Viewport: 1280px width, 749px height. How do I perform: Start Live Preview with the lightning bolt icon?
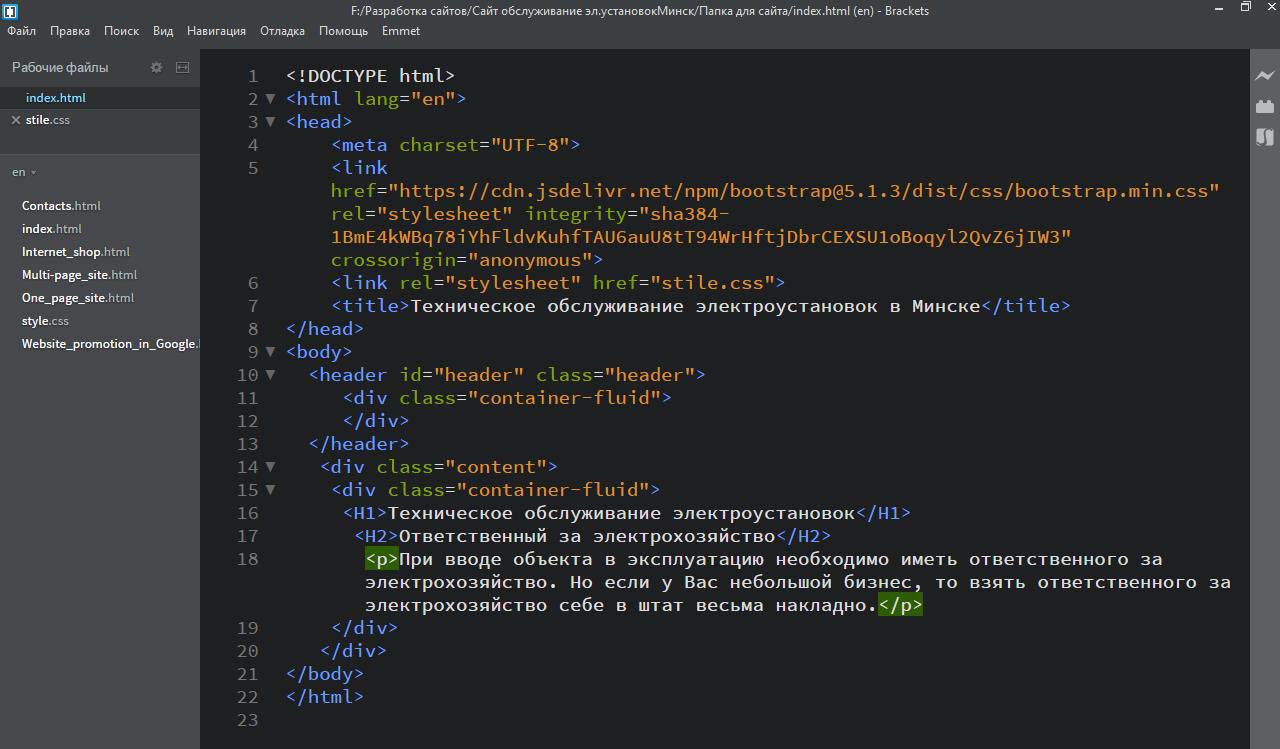[1265, 75]
